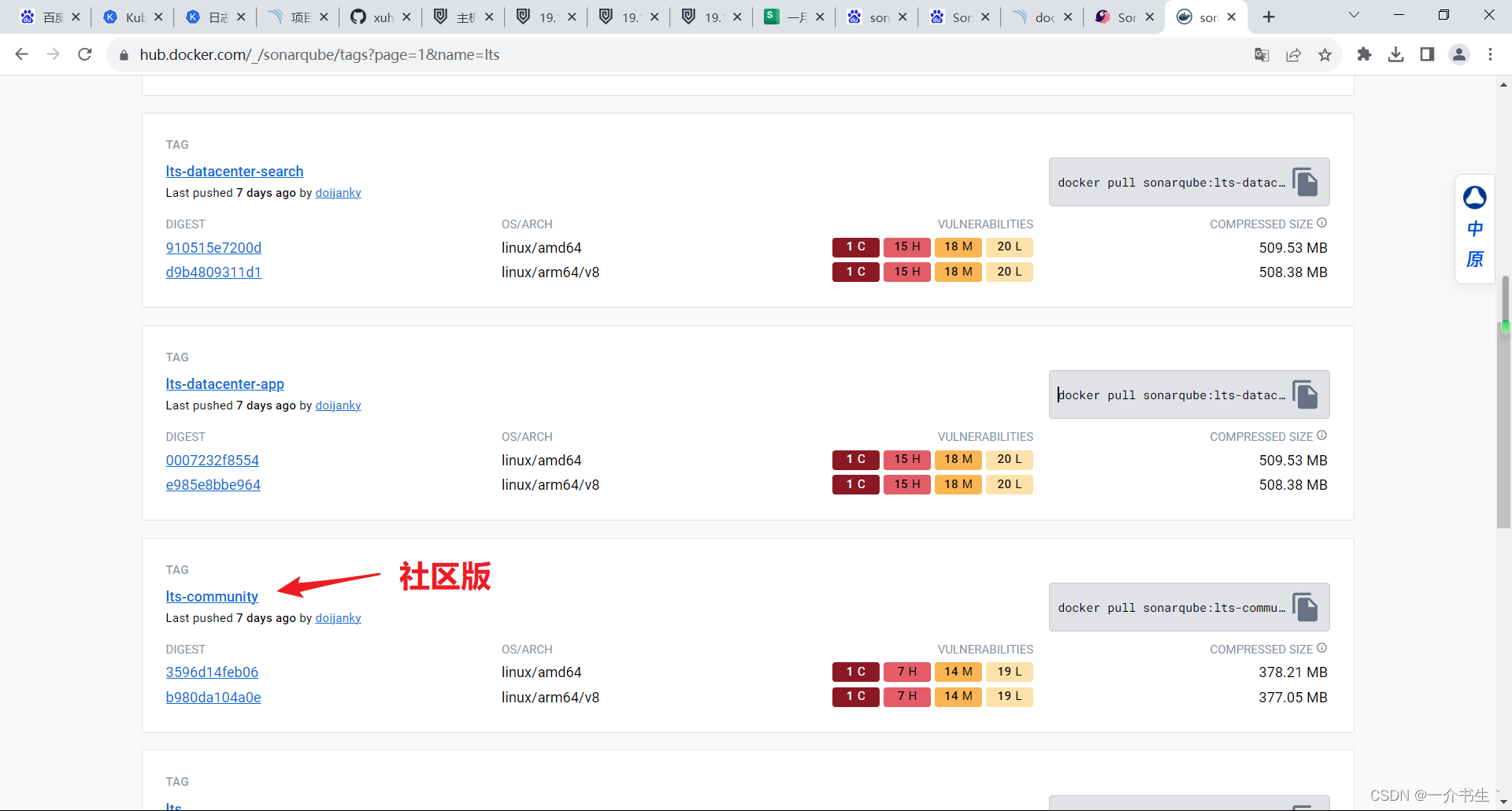Switch to the first Baidu tab
Screen dimensions: 1512x811
pos(50,17)
